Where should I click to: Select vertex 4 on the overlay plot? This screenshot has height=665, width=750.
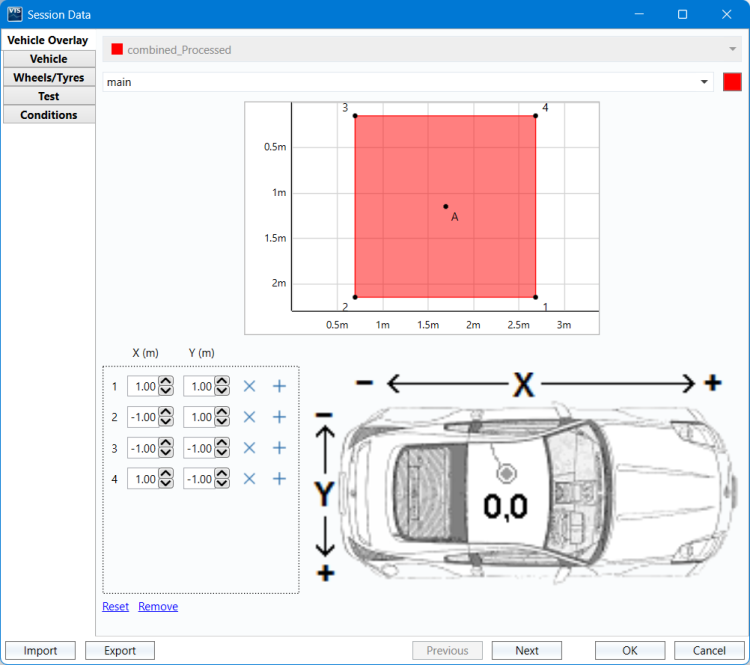click(x=535, y=116)
